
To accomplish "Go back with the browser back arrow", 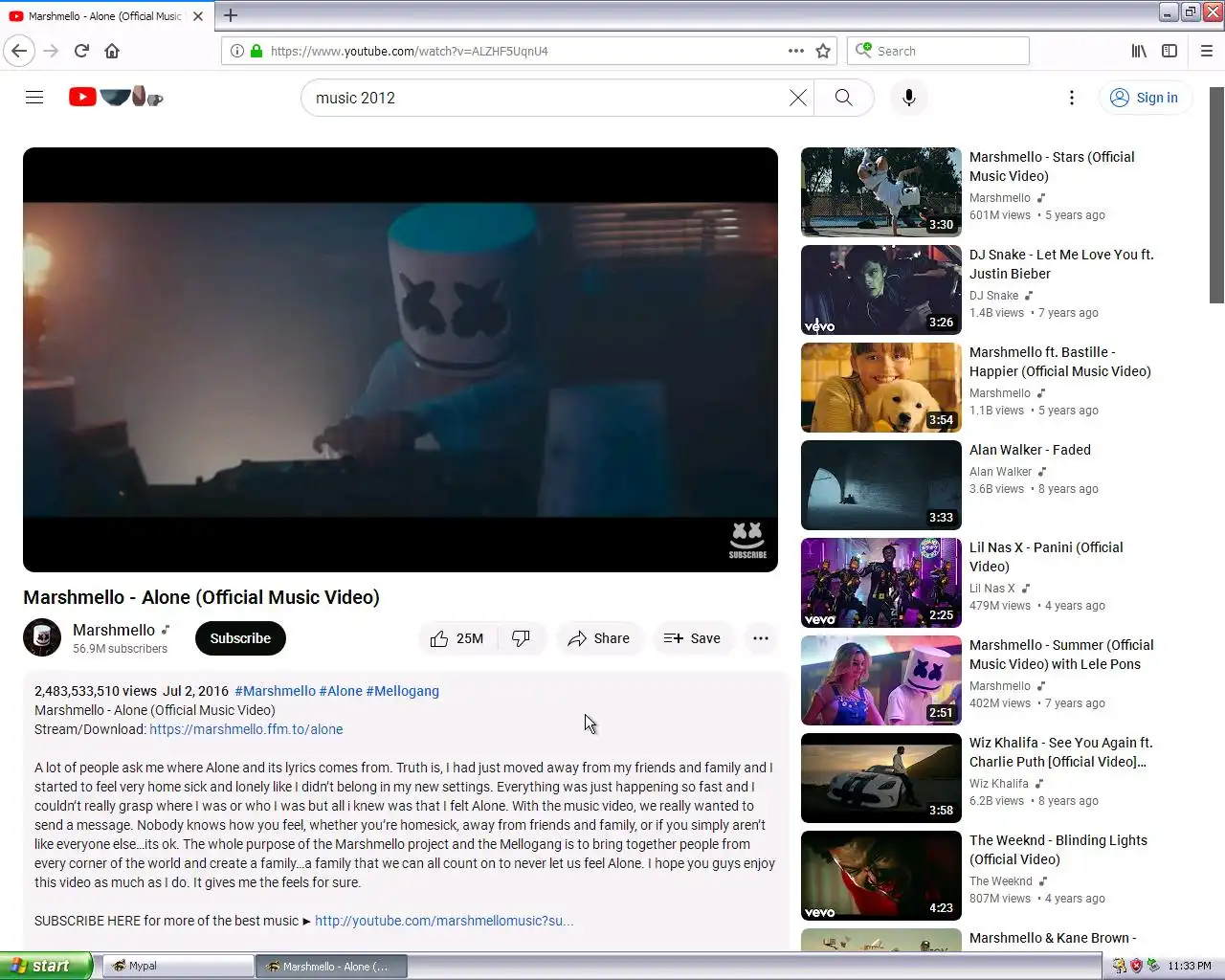I will (x=19, y=51).
